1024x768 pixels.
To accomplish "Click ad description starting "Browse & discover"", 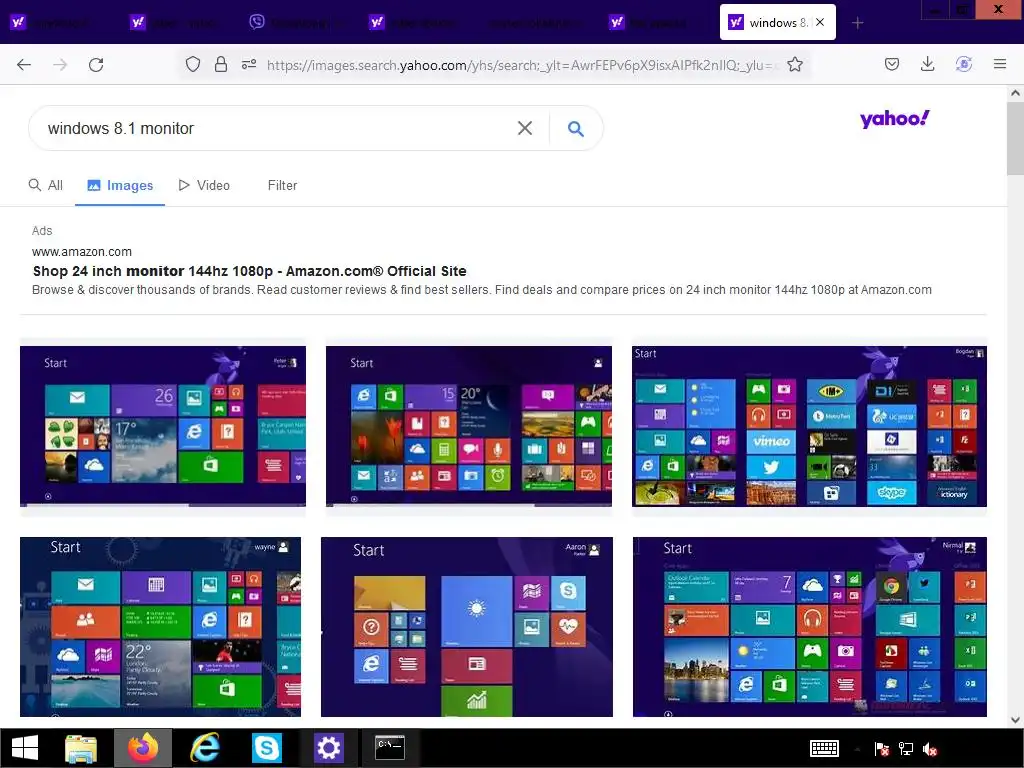I will pyautogui.click(x=482, y=290).
